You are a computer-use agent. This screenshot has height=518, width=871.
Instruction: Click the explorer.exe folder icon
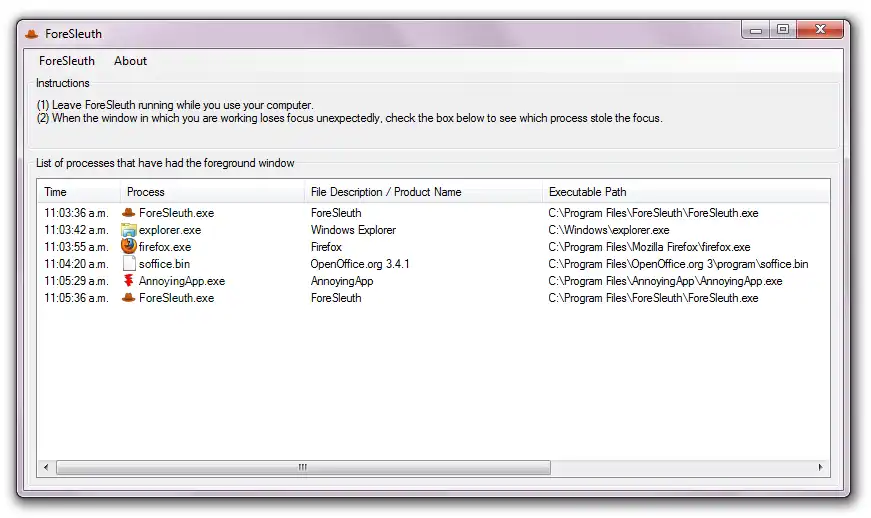[x=129, y=230]
